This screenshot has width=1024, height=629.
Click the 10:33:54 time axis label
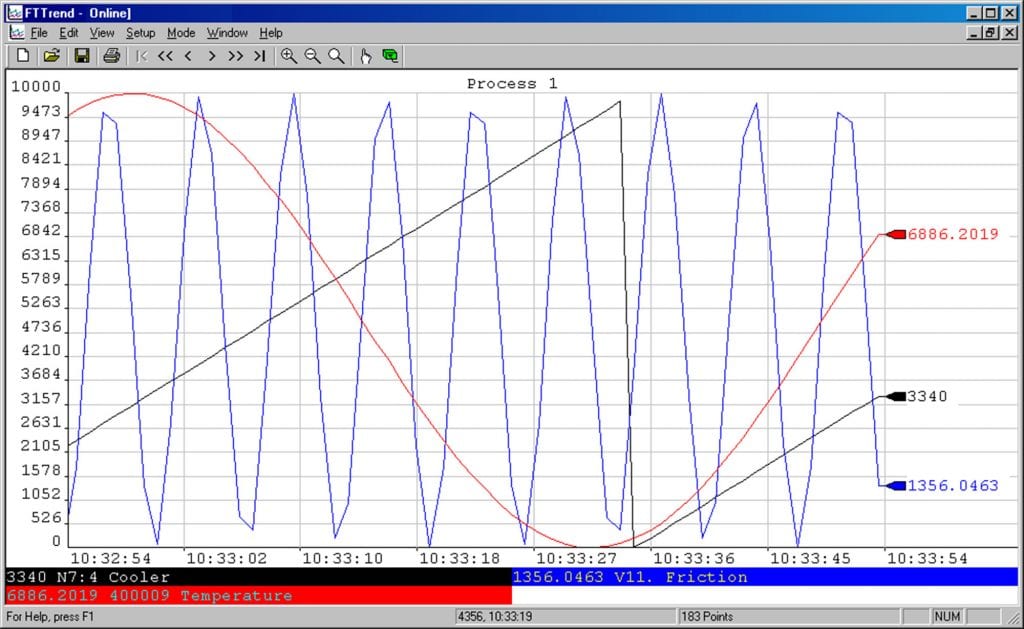tap(927, 558)
